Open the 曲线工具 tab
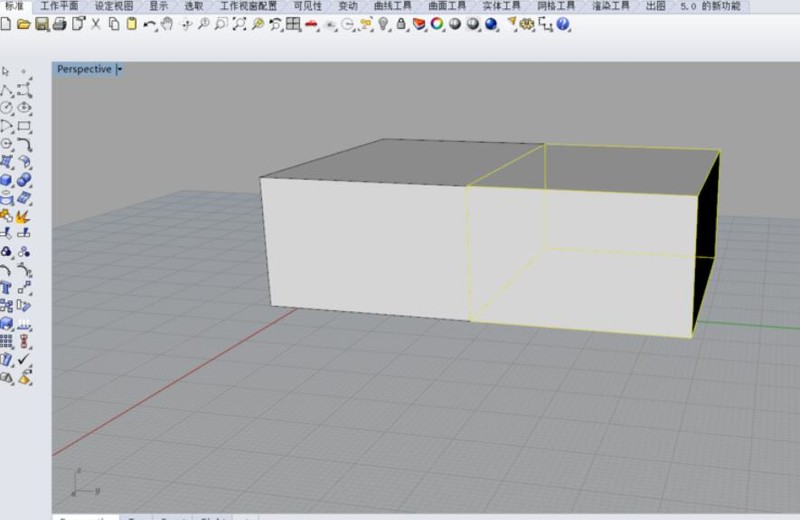The image size is (800, 520). click(x=392, y=6)
